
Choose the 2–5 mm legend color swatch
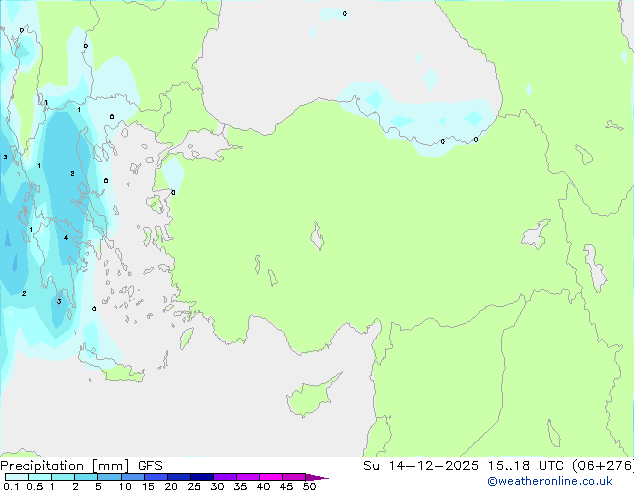click(86, 477)
